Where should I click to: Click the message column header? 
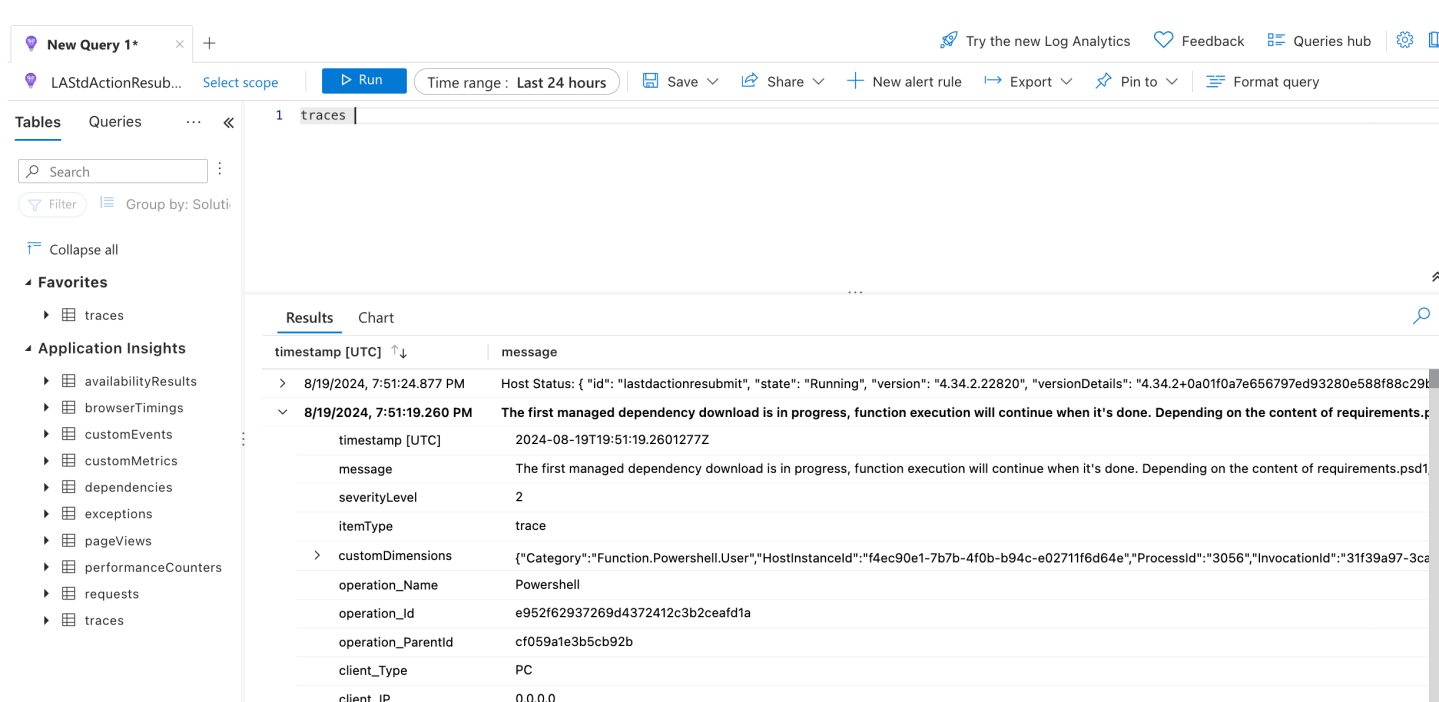point(529,352)
